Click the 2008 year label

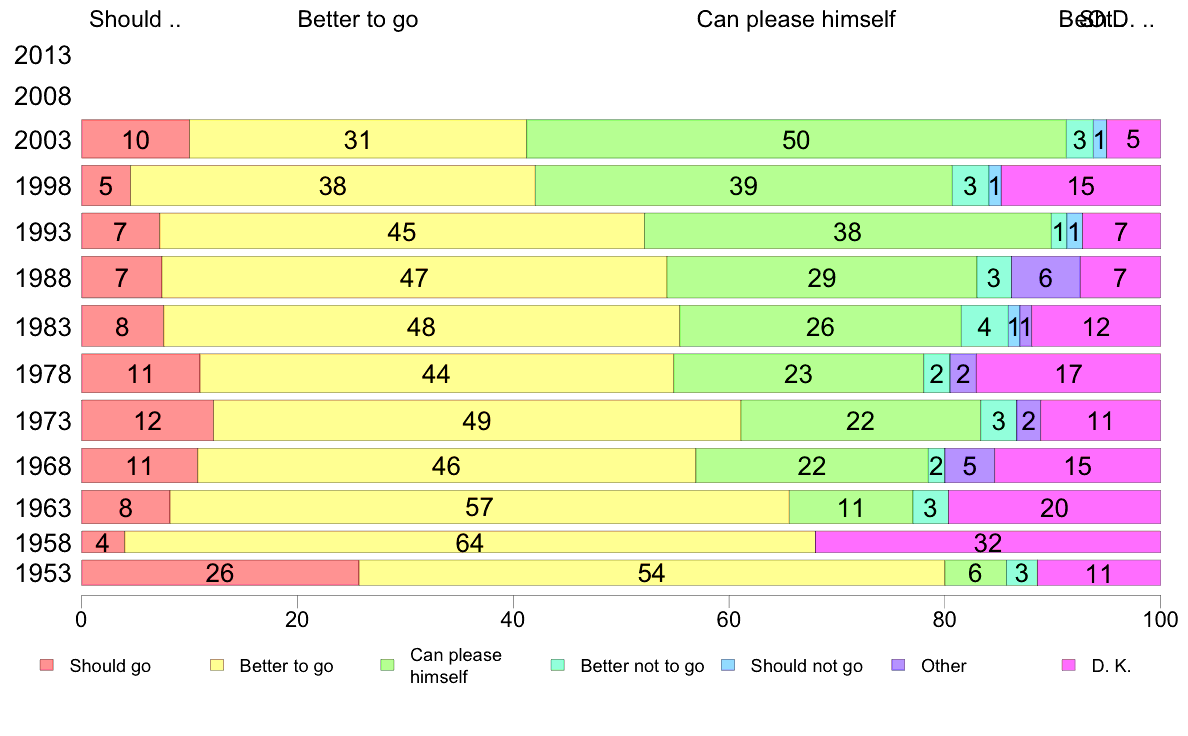coord(42,96)
